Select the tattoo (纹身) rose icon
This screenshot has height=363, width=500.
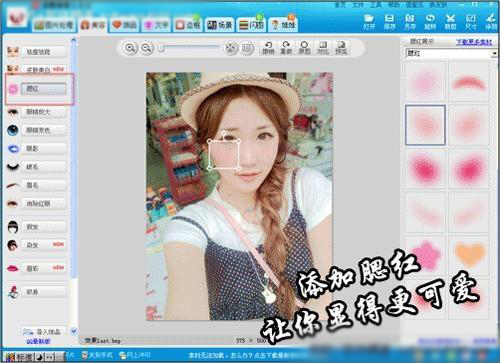pyautogui.click(x=13, y=292)
